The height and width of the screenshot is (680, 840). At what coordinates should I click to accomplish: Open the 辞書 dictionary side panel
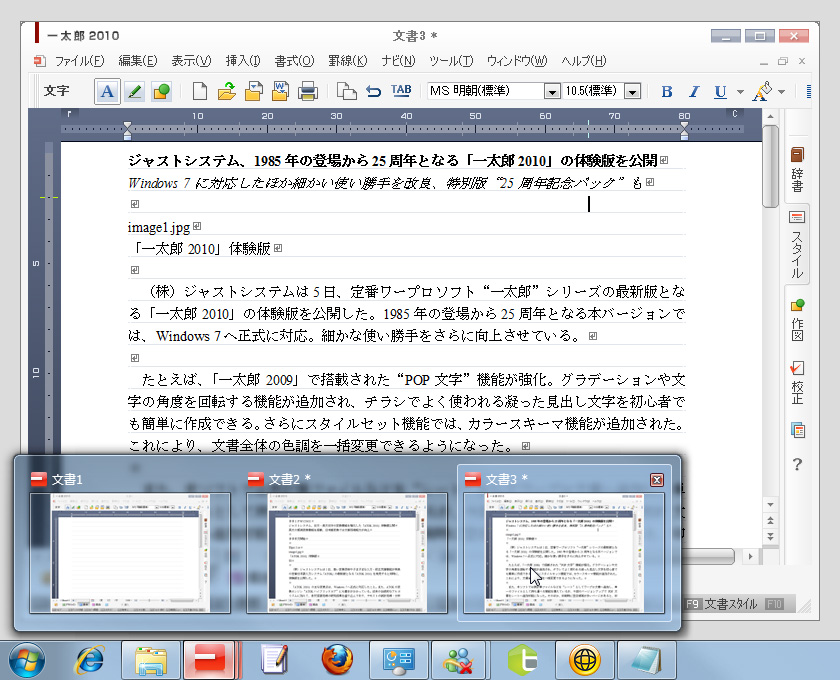pyautogui.click(x=797, y=169)
